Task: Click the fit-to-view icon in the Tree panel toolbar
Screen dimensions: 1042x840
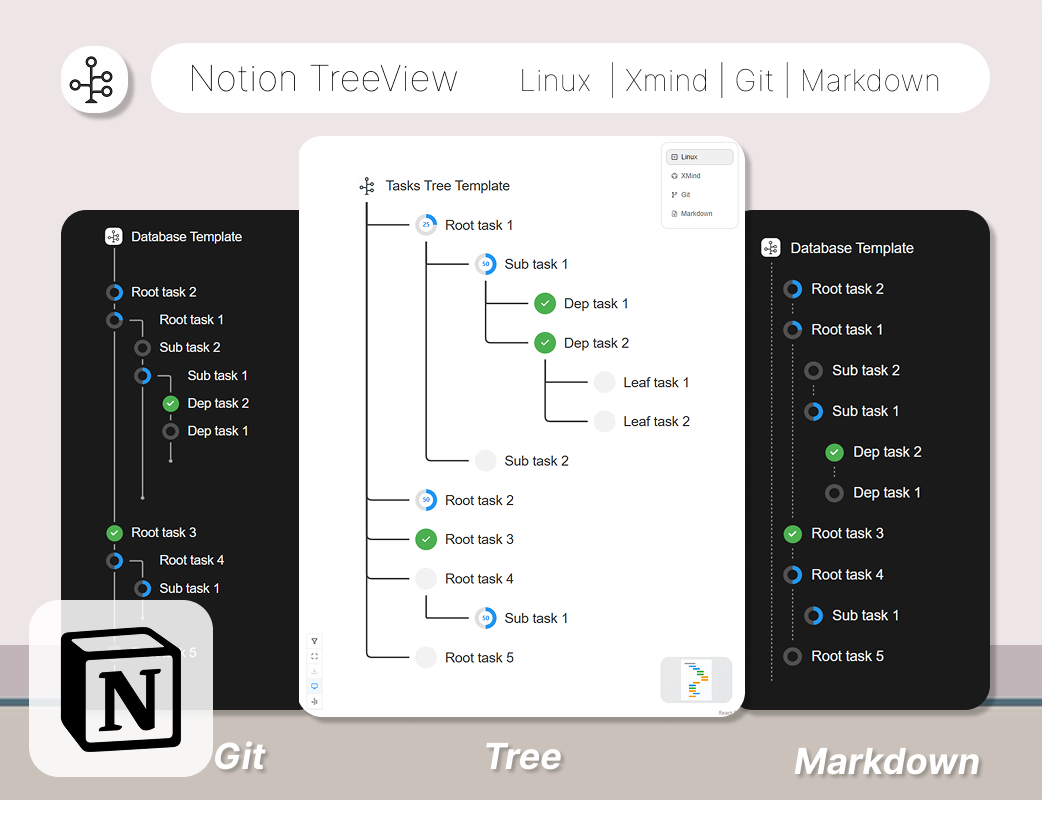Action: tap(314, 656)
